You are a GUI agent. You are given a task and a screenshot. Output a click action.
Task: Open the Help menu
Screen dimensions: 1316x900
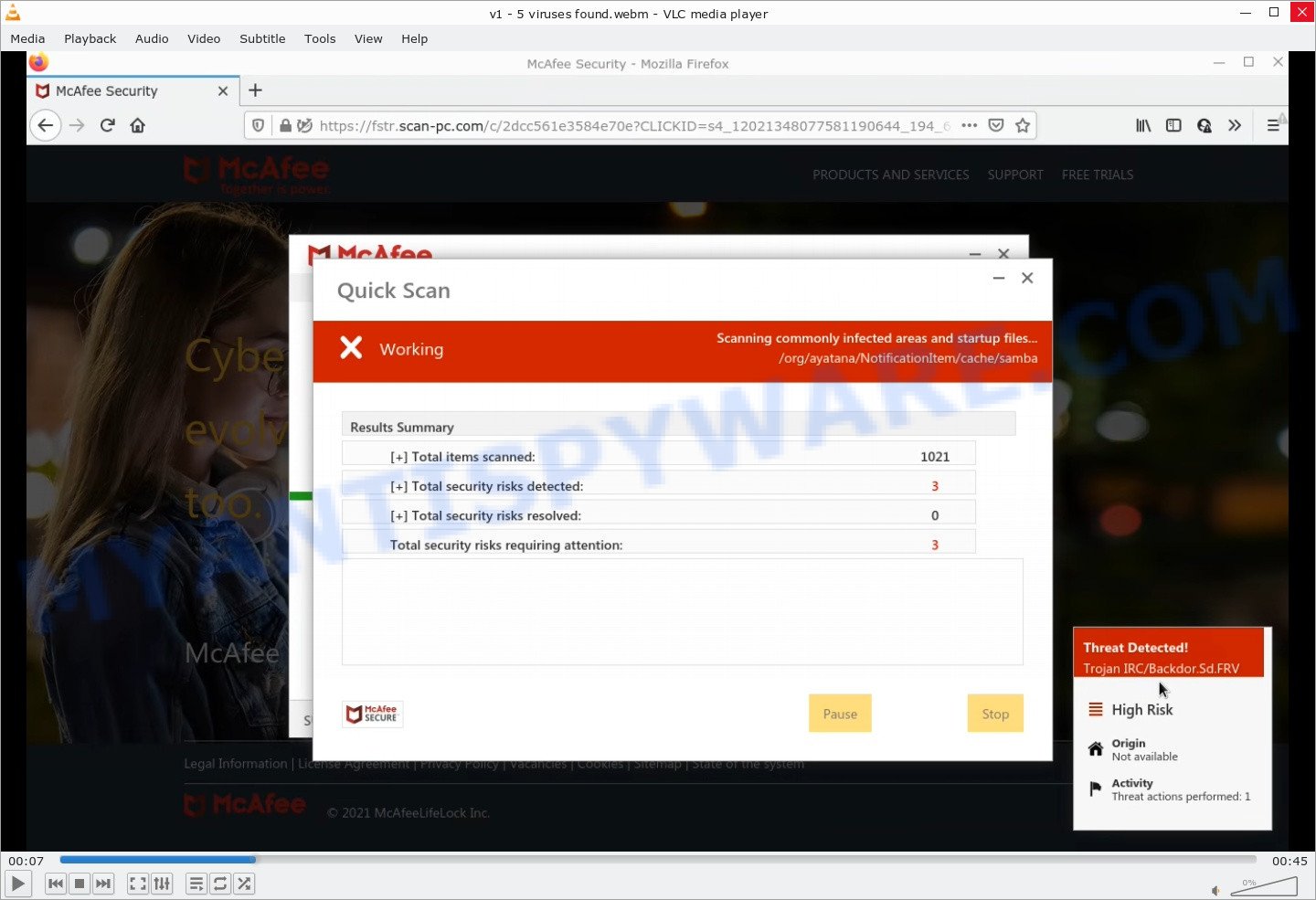[x=414, y=38]
